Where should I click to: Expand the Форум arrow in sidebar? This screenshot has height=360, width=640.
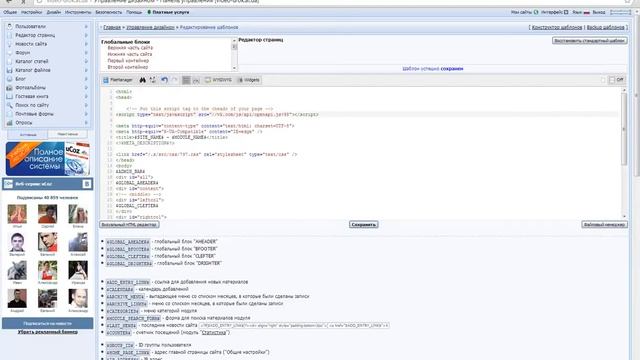coord(86,53)
